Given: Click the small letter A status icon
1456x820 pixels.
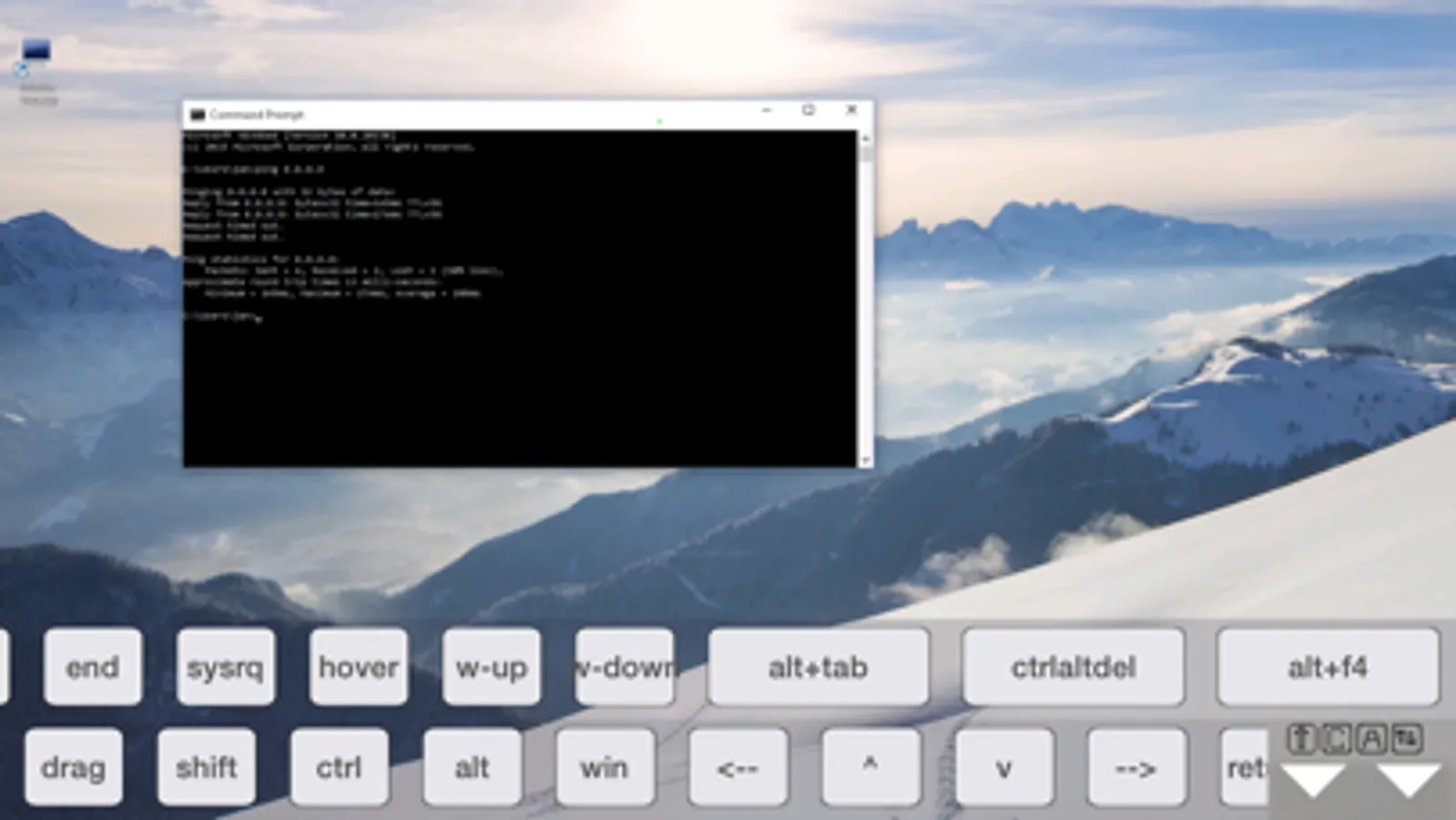Looking at the screenshot, I should coord(1371,739).
